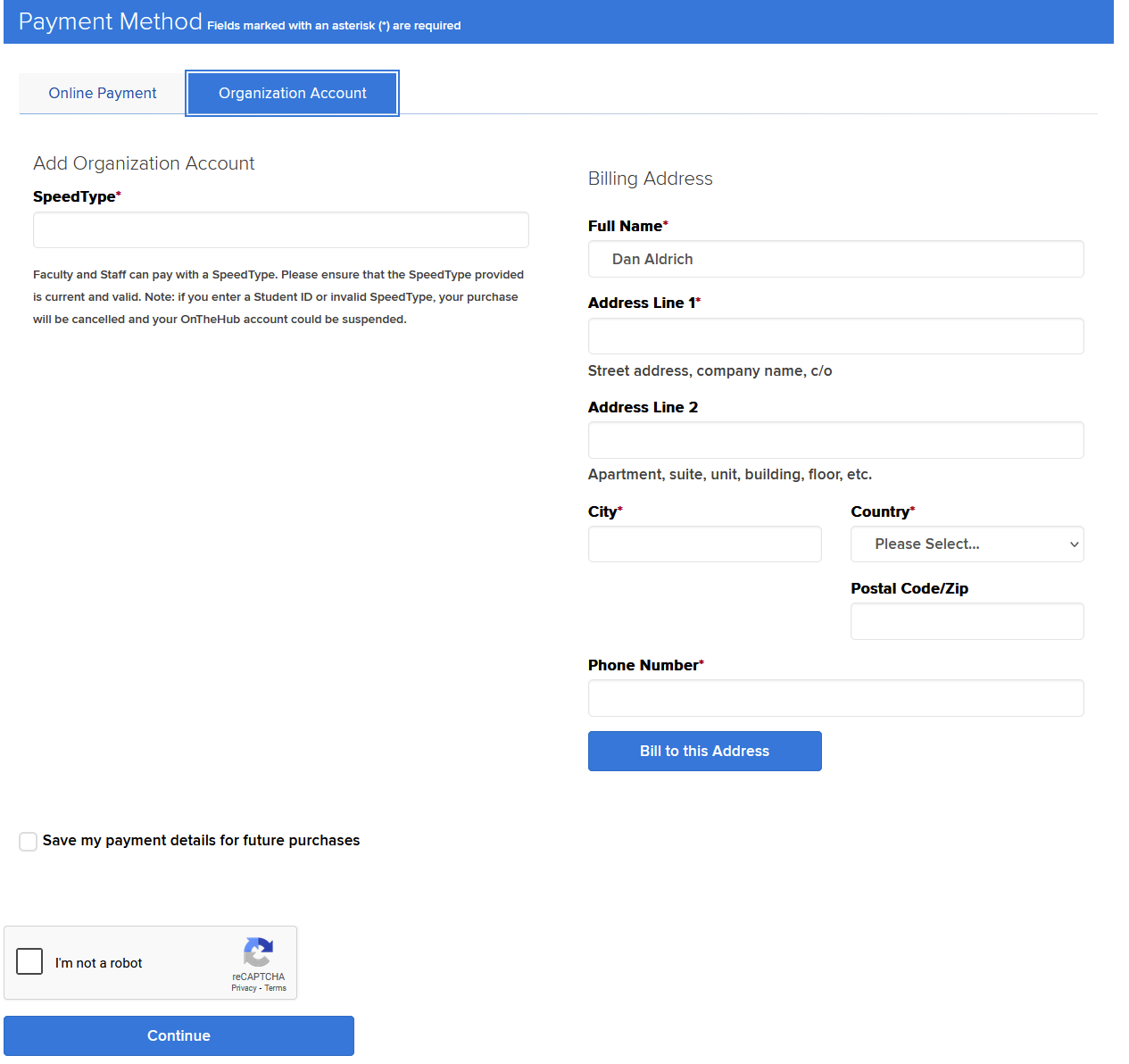Click into Address Line 1 field
The height and width of the screenshot is (1064, 1129).
835,337
